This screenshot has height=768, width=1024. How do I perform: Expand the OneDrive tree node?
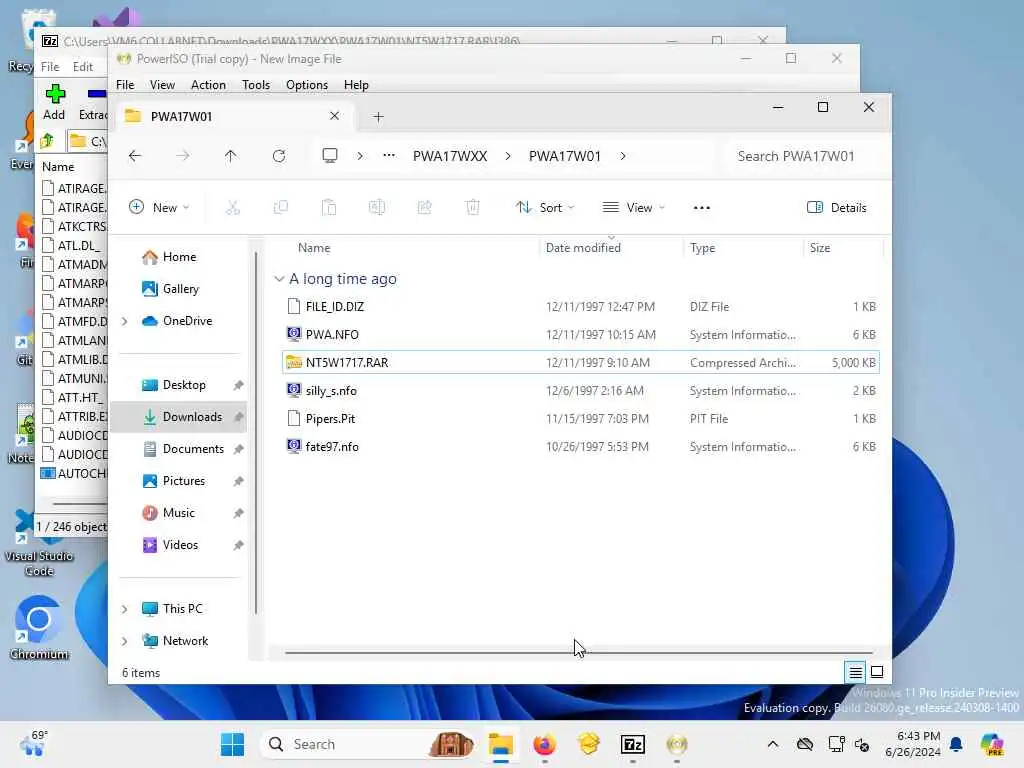124,321
